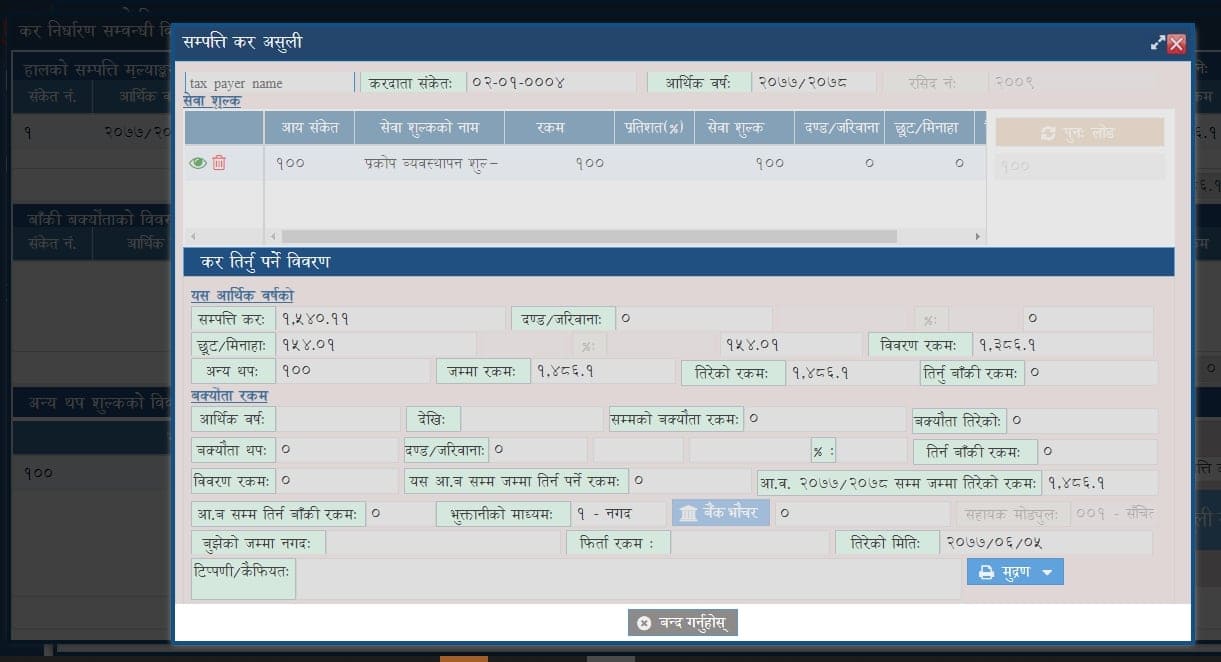Open the मुद्रण print dropdown
1221x662 pixels.
pyautogui.click(x=1014, y=572)
